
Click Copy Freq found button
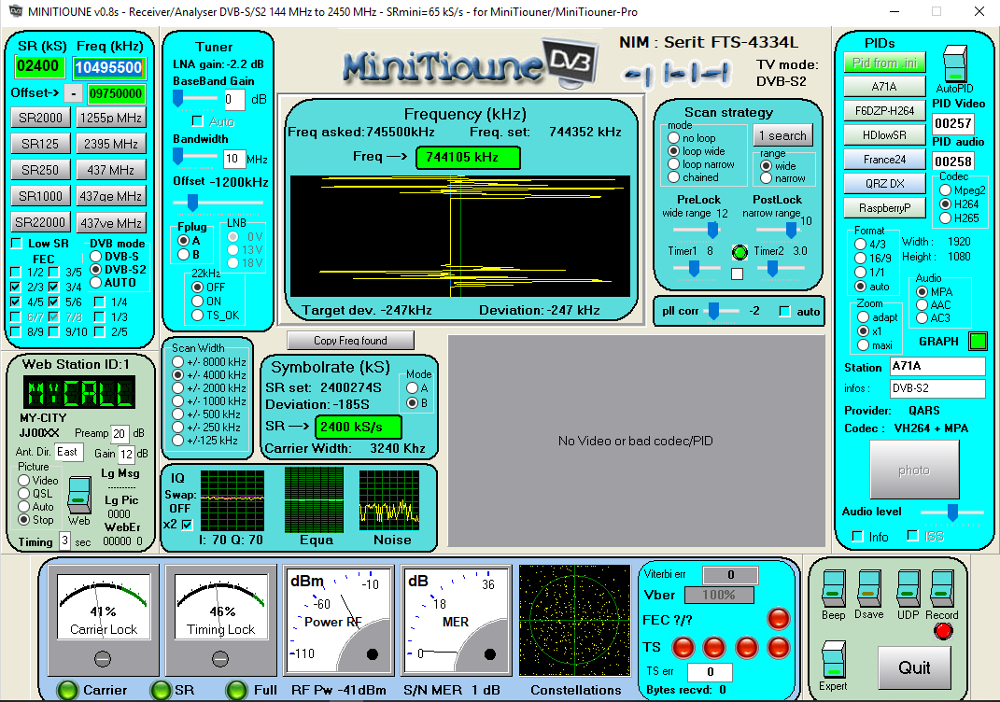tap(350, 340)
